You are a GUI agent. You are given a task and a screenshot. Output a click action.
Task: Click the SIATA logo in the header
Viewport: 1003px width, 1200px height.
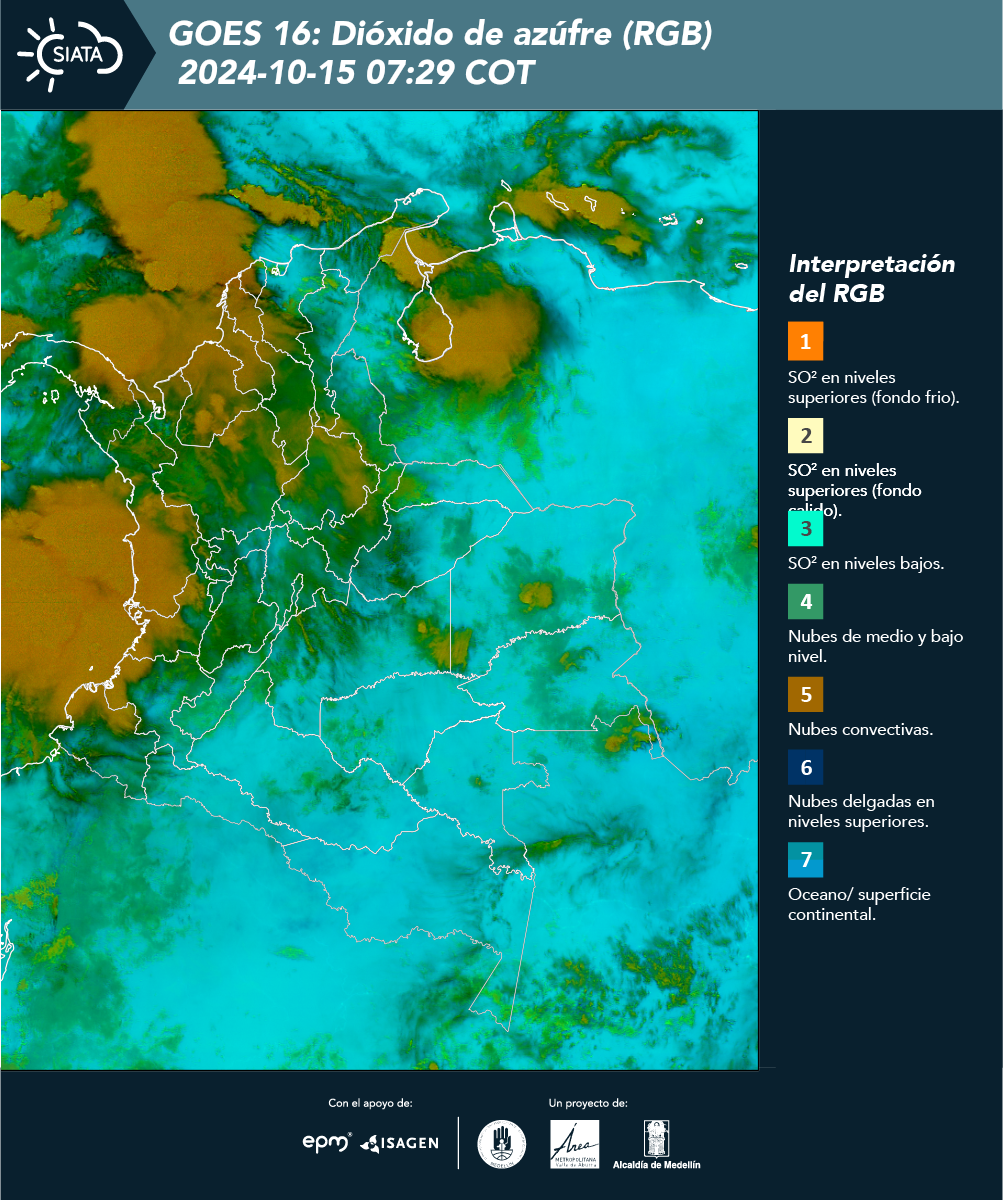click(70, 53)
